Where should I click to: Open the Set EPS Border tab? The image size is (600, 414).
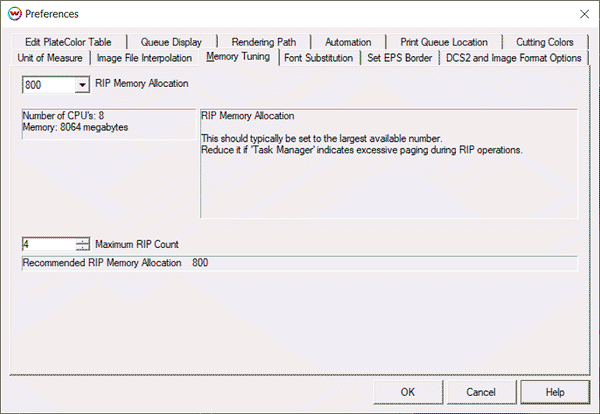(x=400, y=58)
